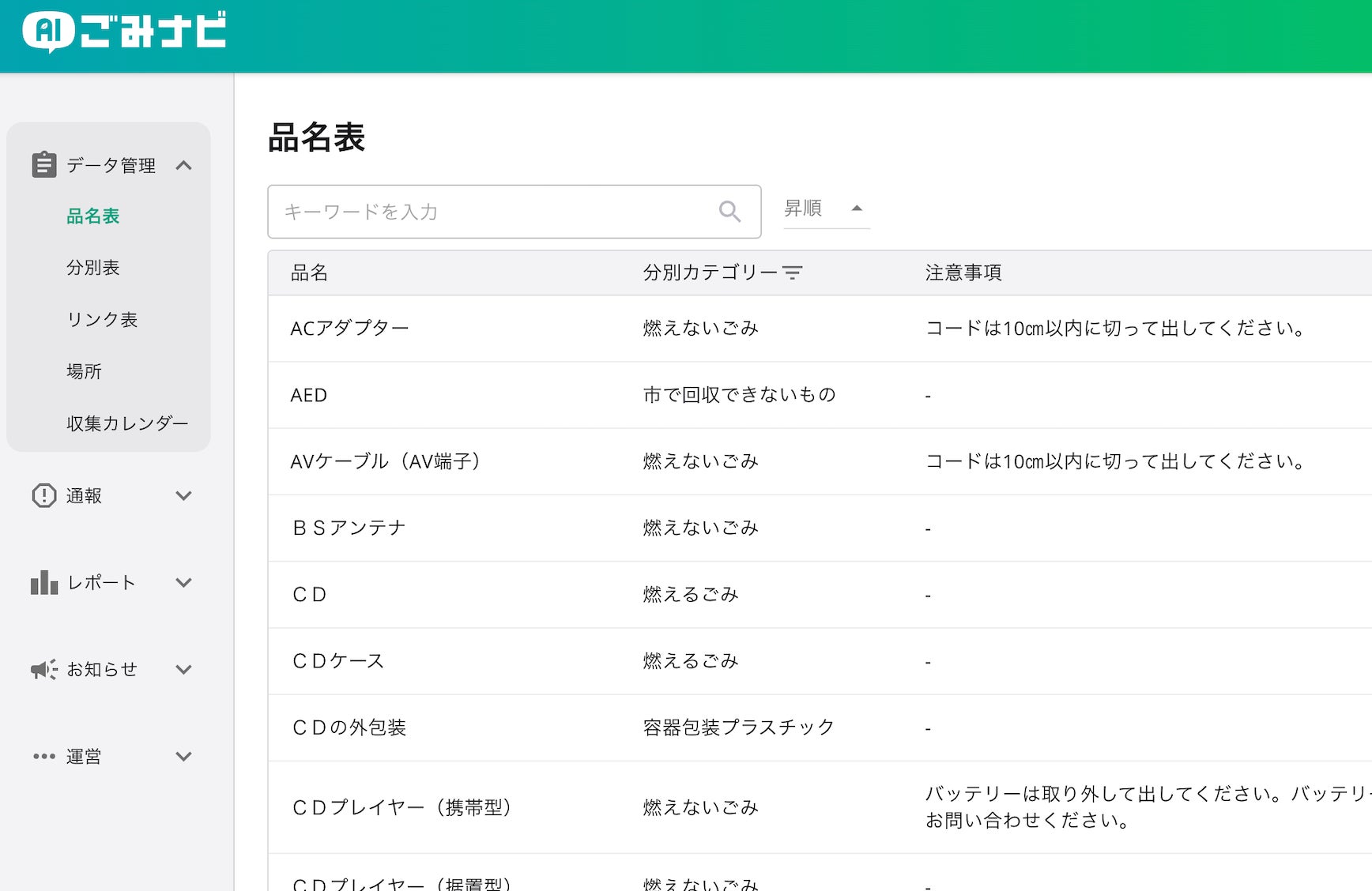Expand the 通報 menu chevron
Screen dimensions: 1372x891
pyautogui.click(x=184, y=495)
